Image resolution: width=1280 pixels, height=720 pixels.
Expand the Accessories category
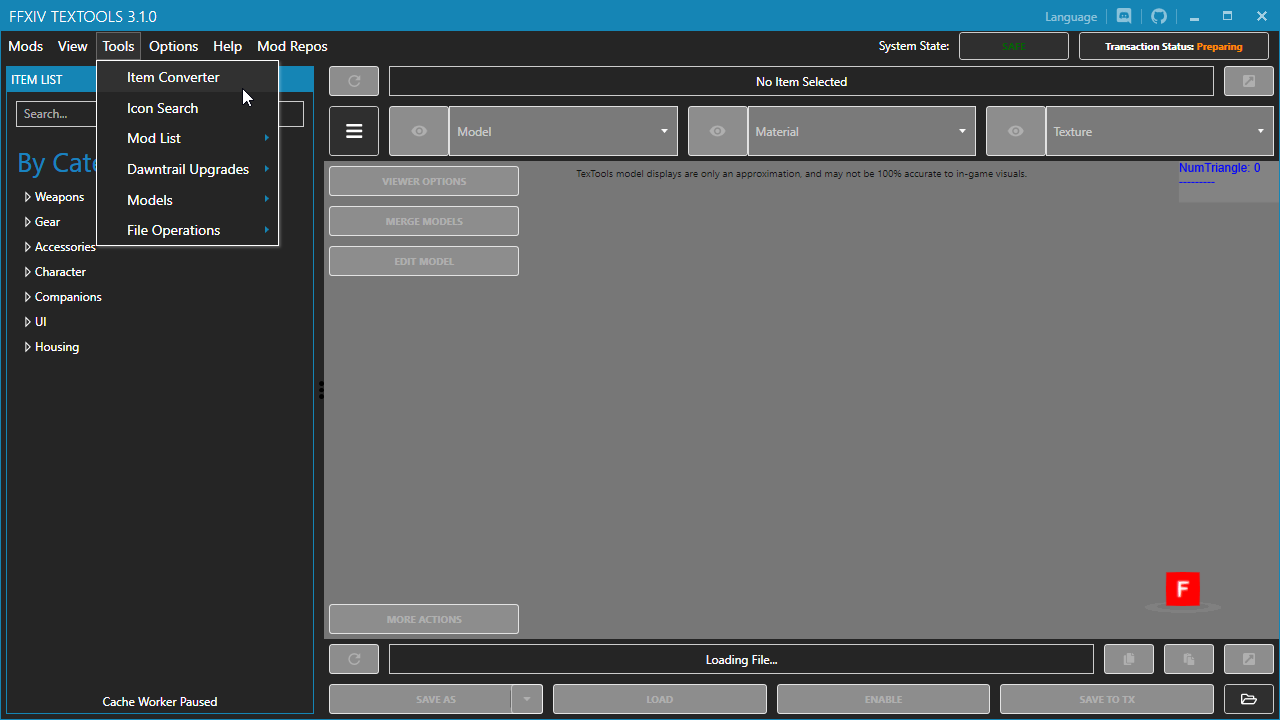coord(28,247)
